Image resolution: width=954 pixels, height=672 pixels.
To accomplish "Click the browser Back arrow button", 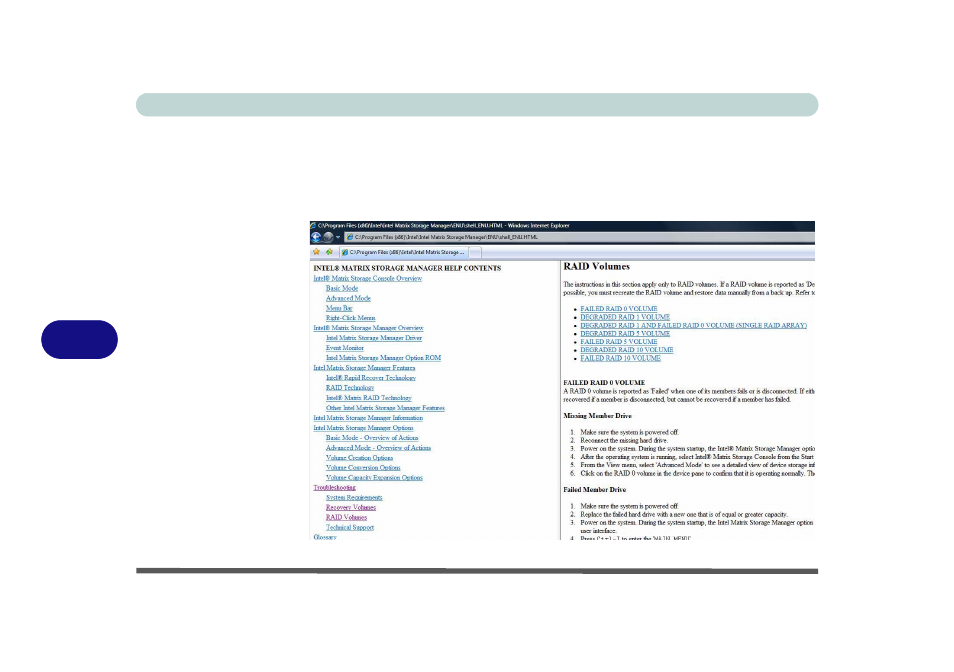I will 316,237.
